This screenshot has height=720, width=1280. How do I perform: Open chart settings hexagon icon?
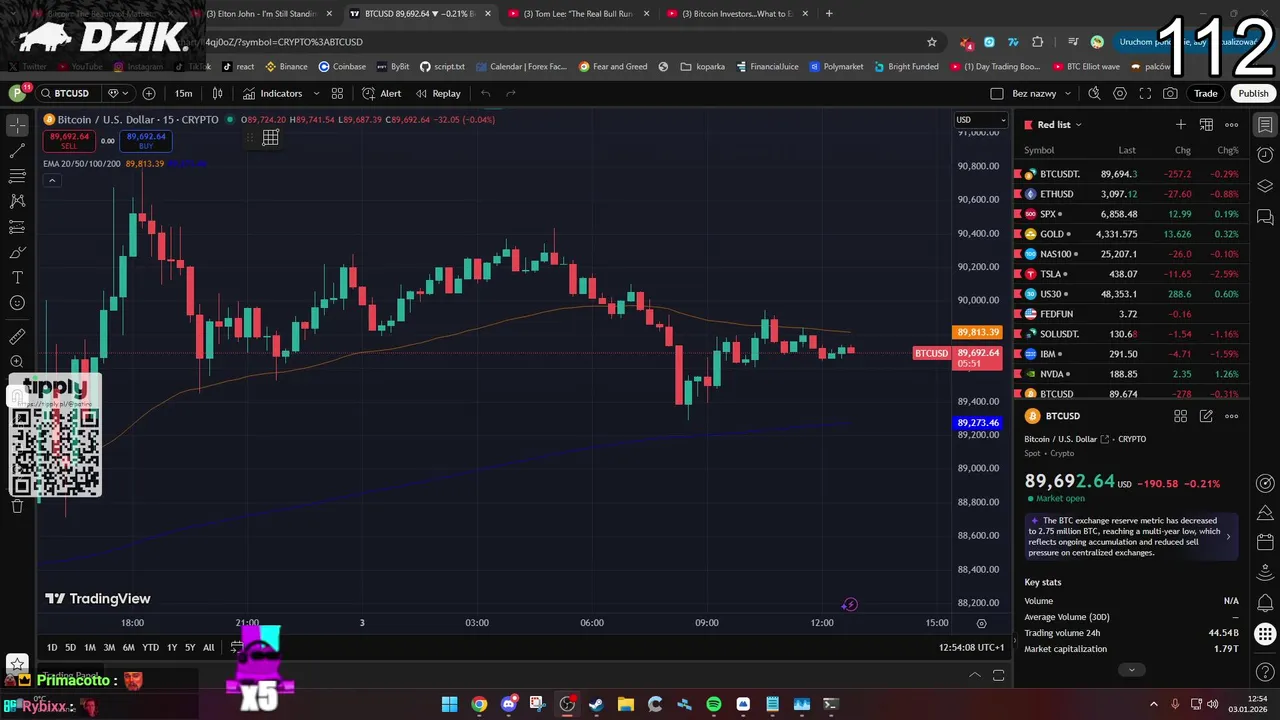(1120, 93)
